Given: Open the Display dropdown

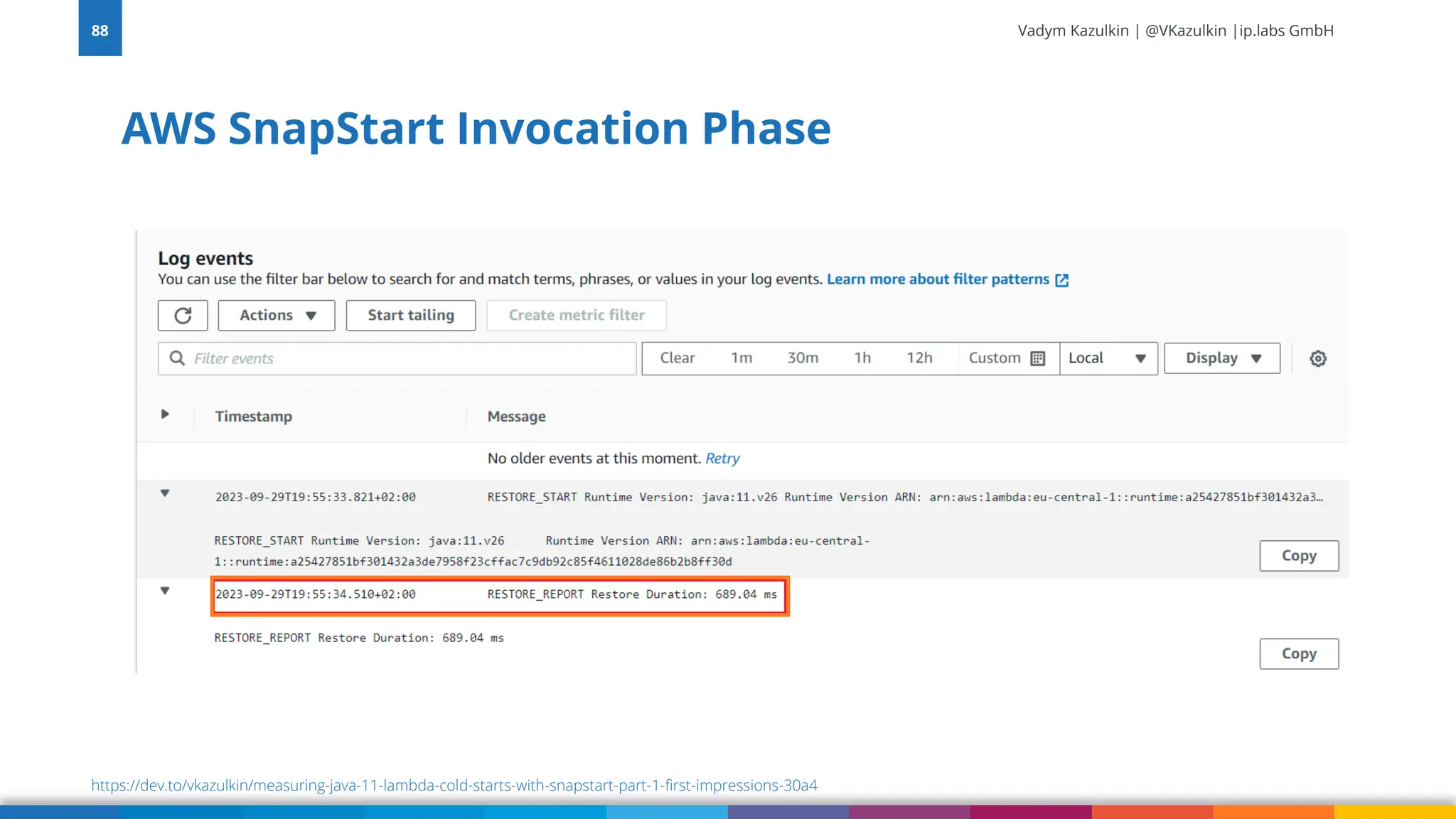Looking at the screenshot, I should (x=1222, y=358).
